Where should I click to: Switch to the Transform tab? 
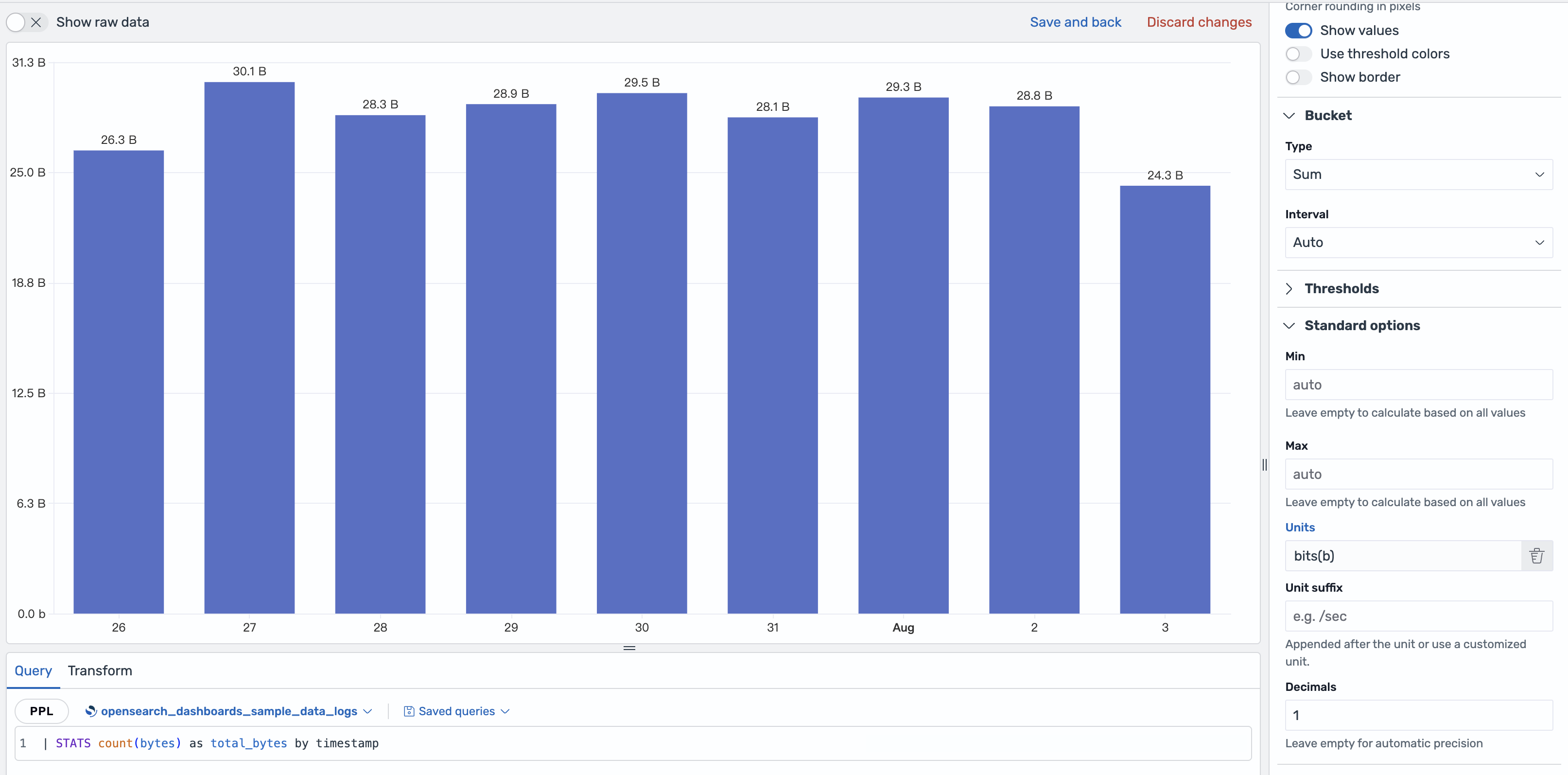[x=100, y=671]
